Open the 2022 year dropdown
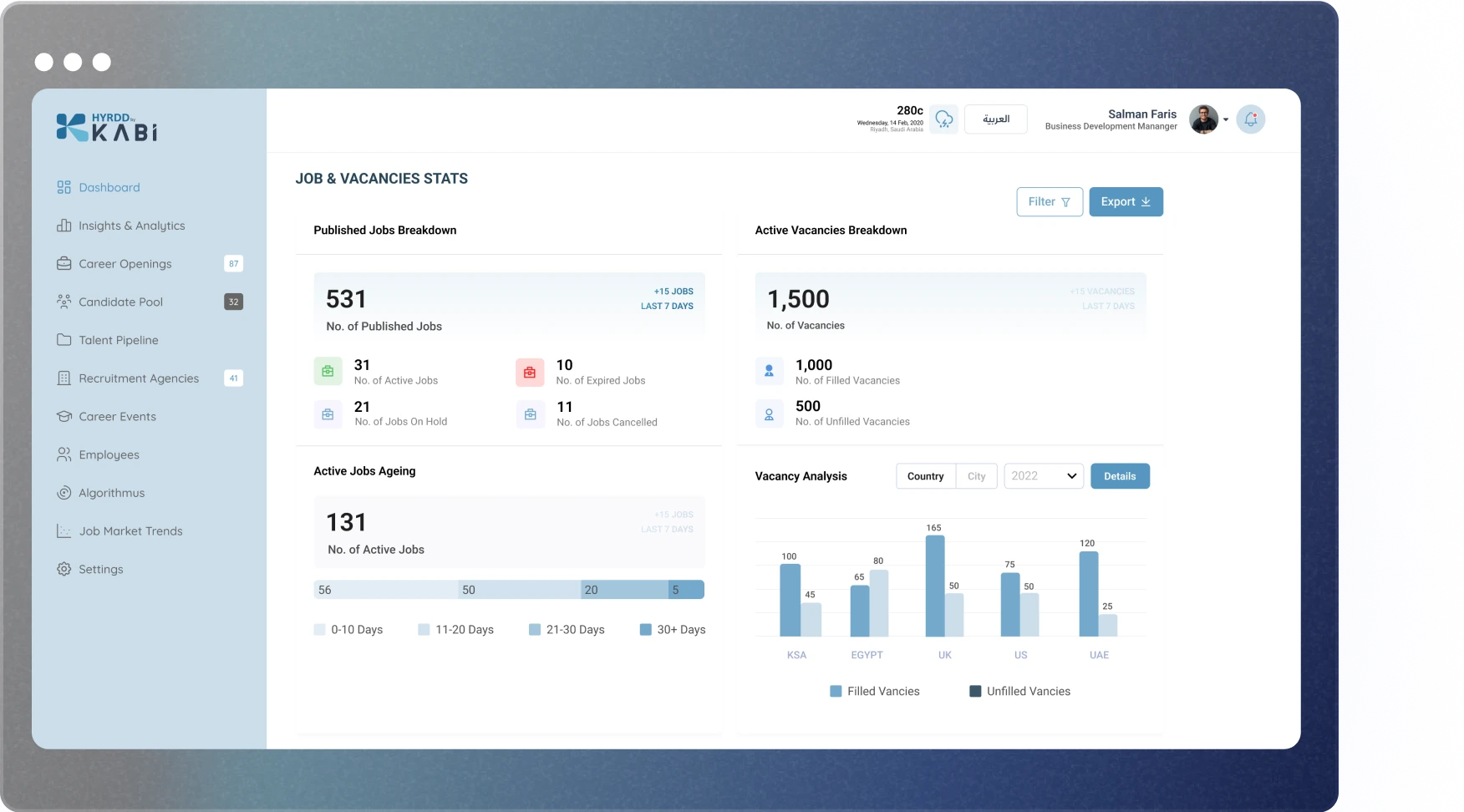This screenshot has width=1464, height=812. pyautogui.click(x=1044, y=476)
